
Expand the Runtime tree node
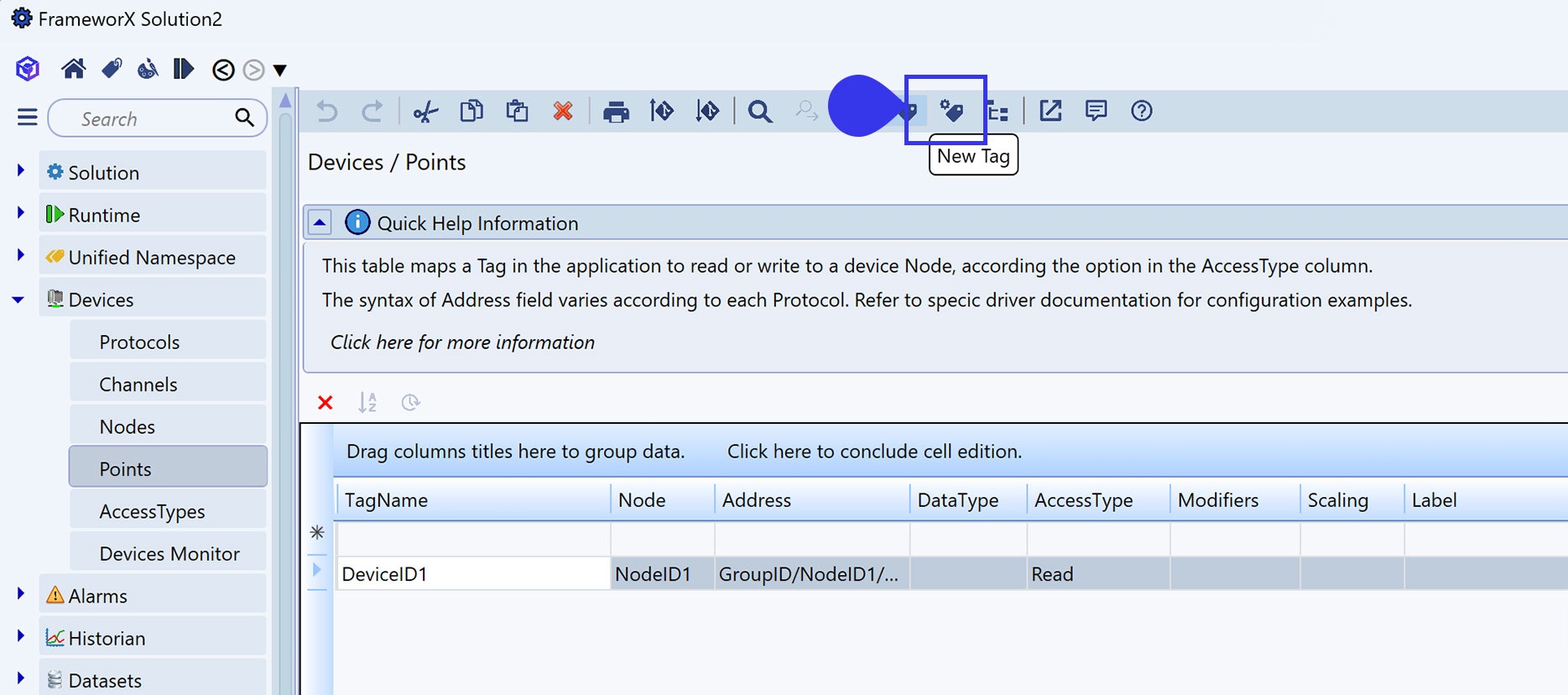pyautogui.click(x=20, y=213)
